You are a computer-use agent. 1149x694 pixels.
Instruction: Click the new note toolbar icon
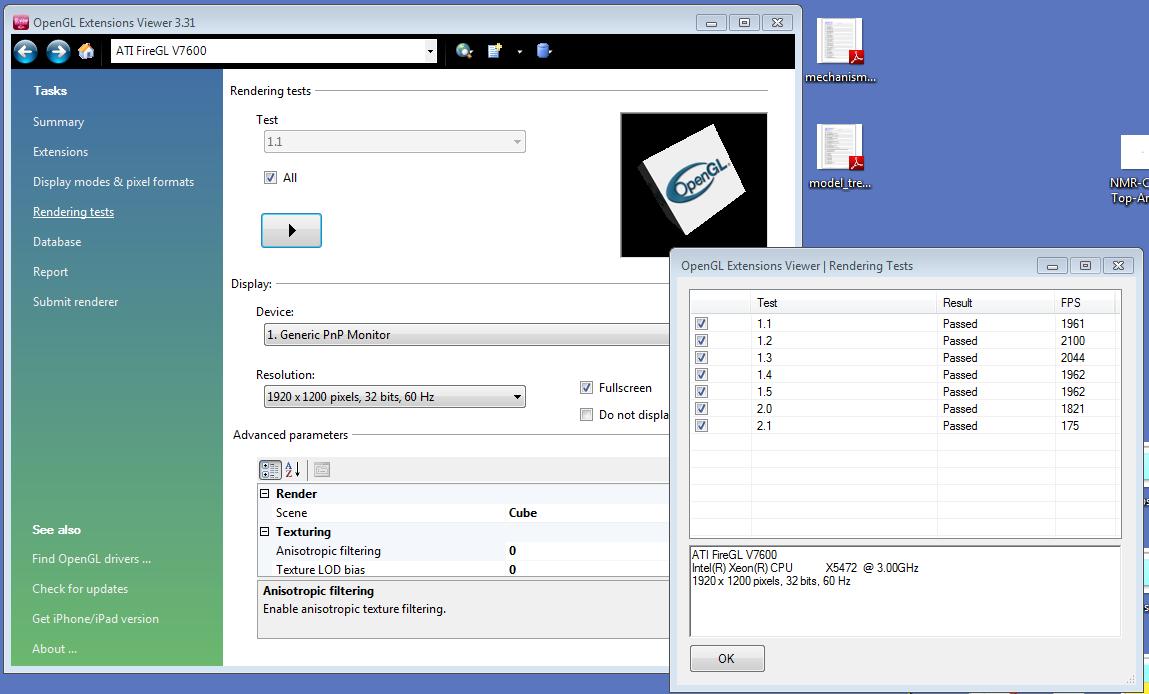tap(495, 51)
